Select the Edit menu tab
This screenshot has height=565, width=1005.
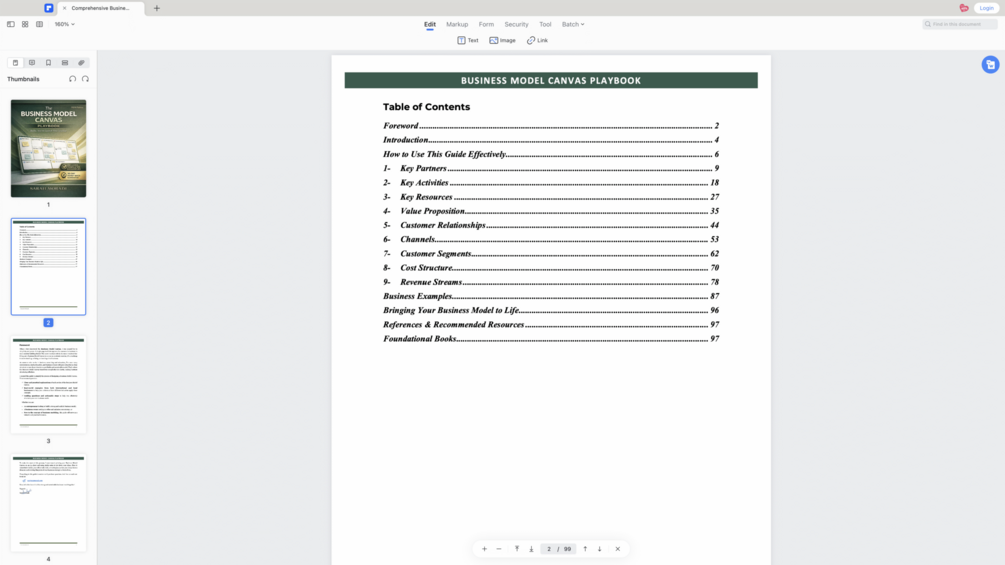429,24
